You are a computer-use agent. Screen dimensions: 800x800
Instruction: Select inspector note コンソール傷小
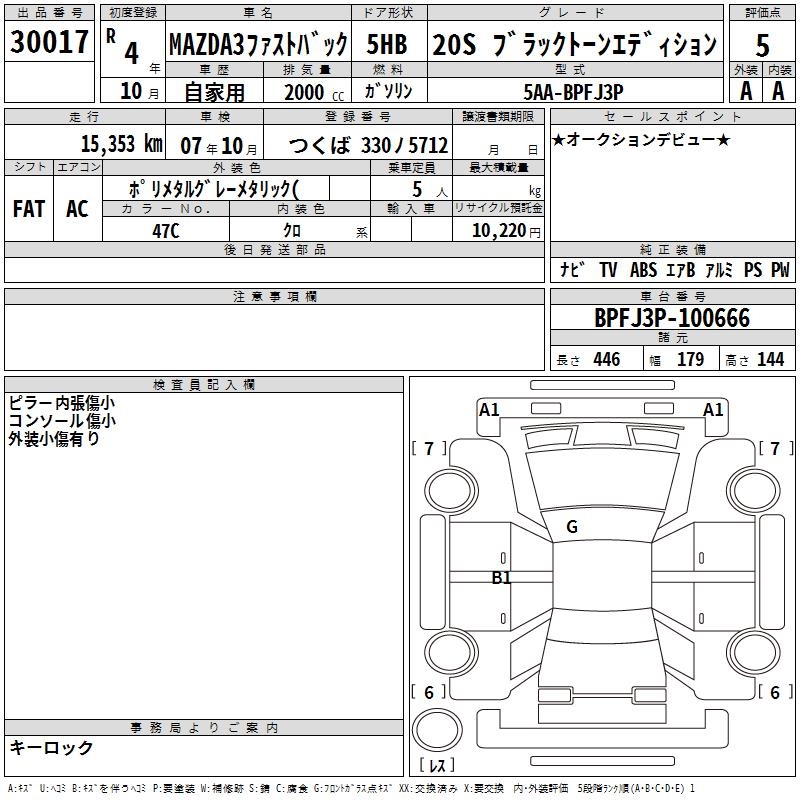[62, 420]
